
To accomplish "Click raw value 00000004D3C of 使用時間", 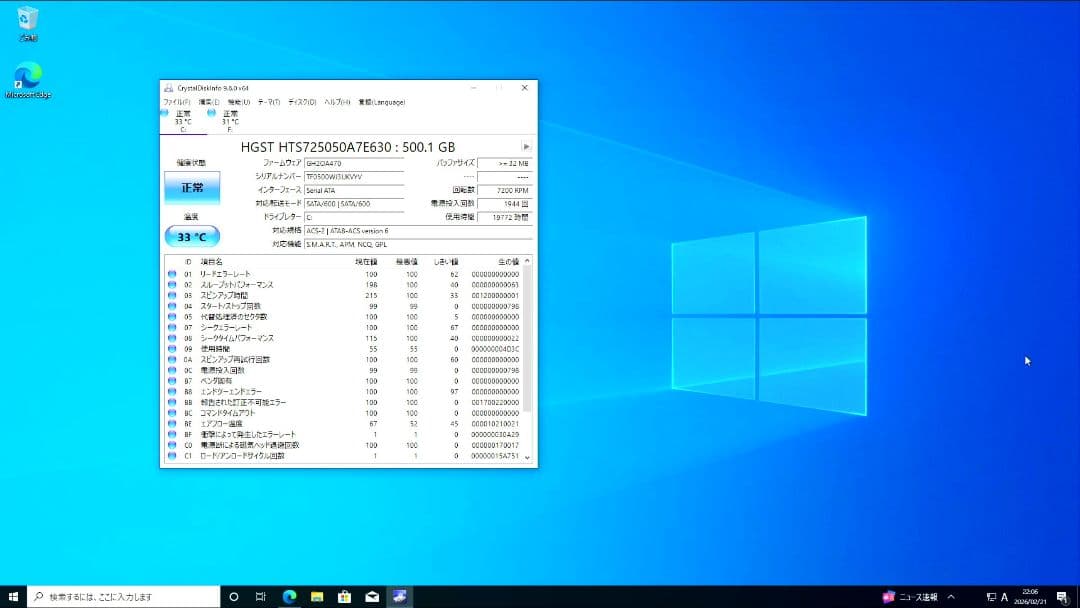I will coord(495,349).
